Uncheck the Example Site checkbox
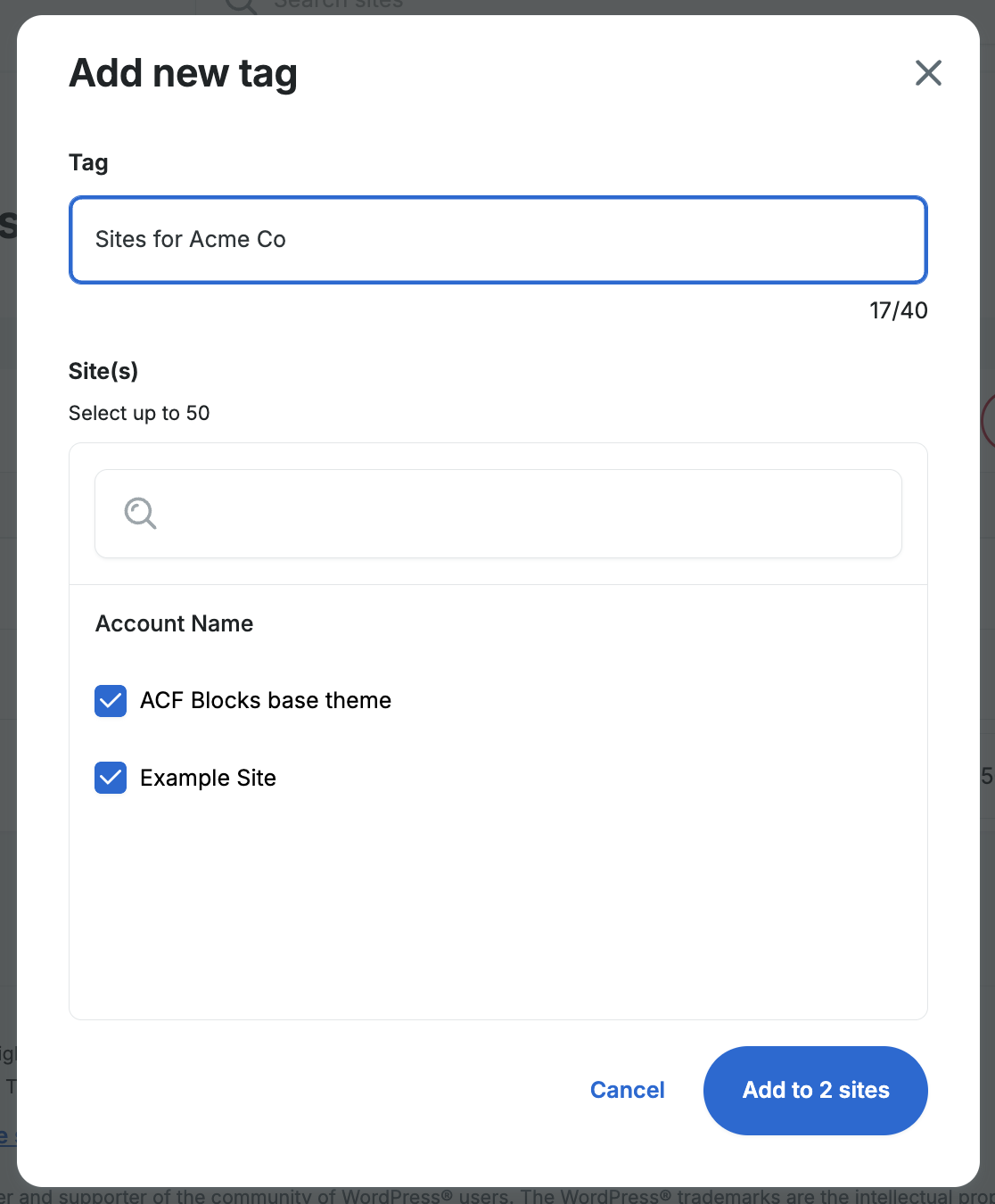The width and height of the screenshot is (995, 1204). 111,778
